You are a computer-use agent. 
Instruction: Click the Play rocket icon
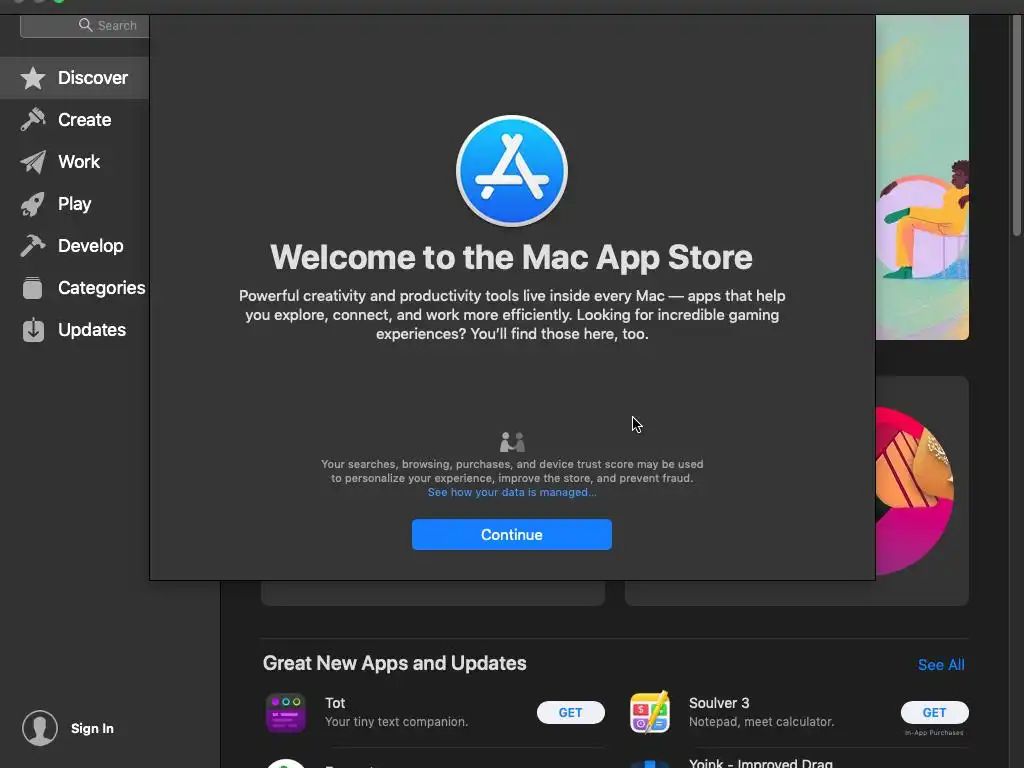click(33, 204)
